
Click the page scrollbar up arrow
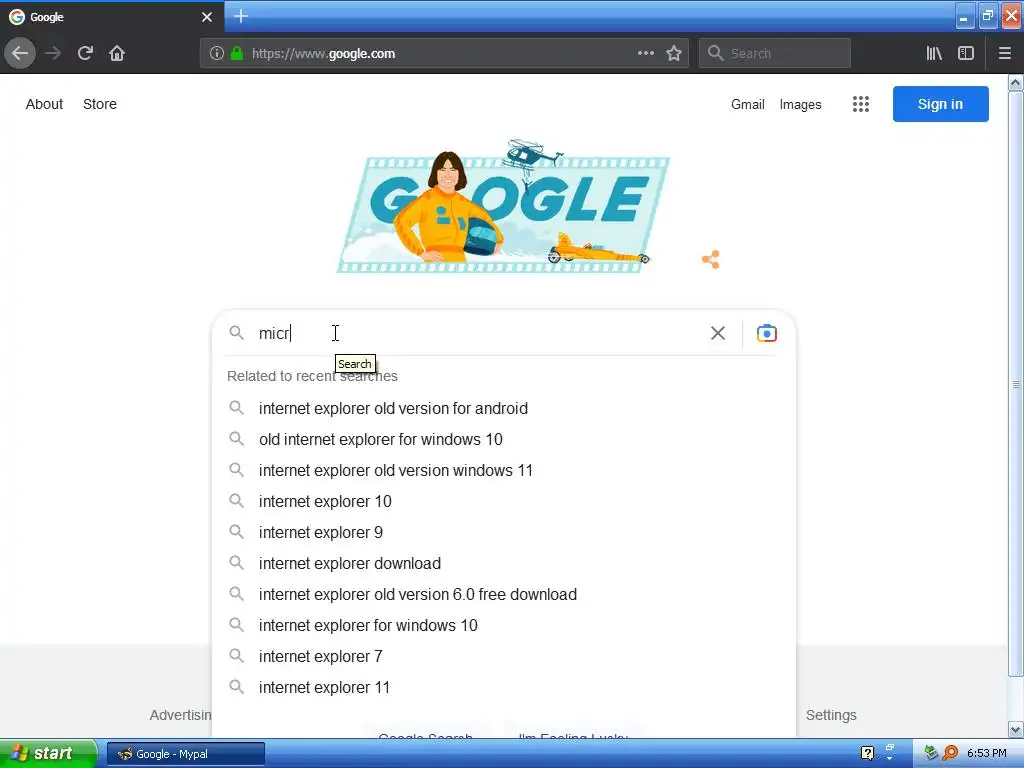(1016, 82)
